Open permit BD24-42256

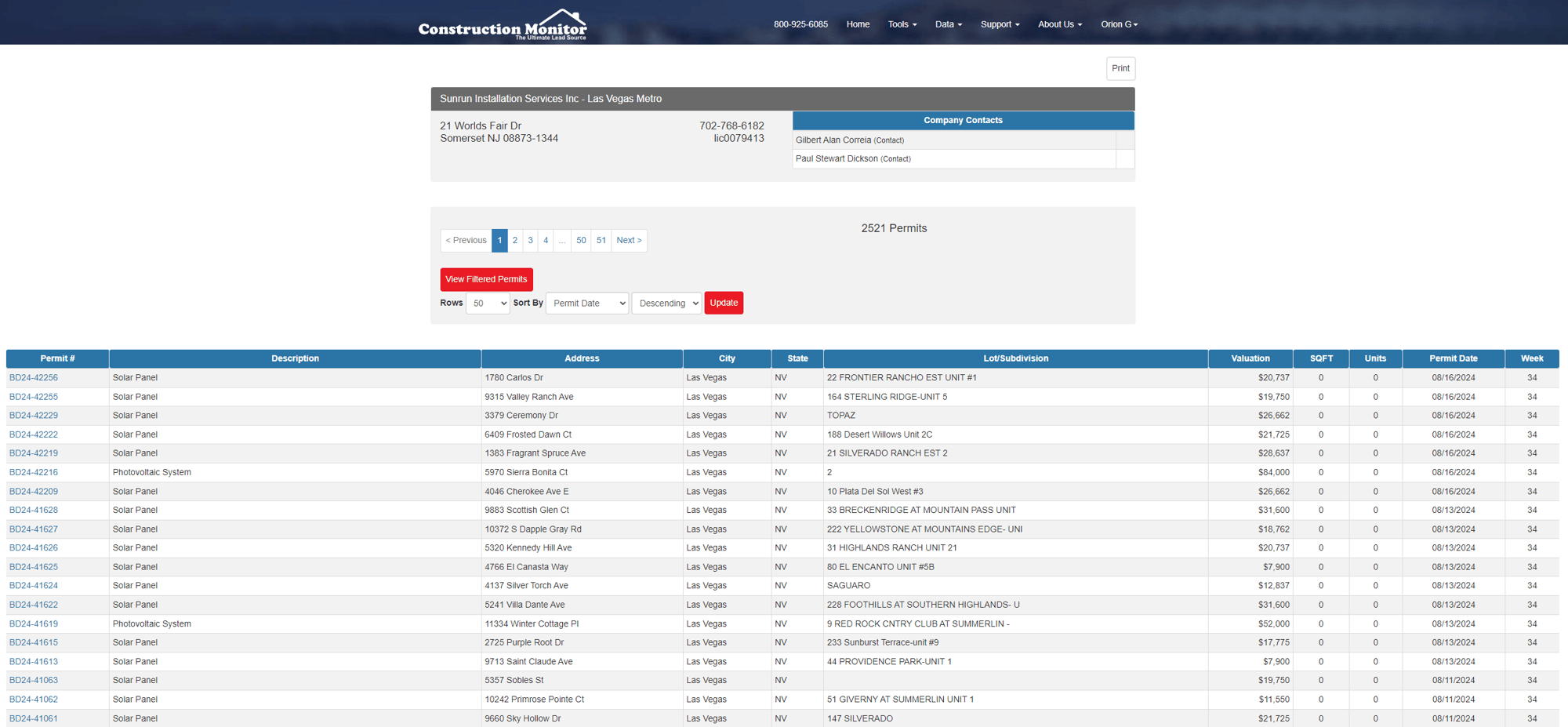[x=34, y=378]
